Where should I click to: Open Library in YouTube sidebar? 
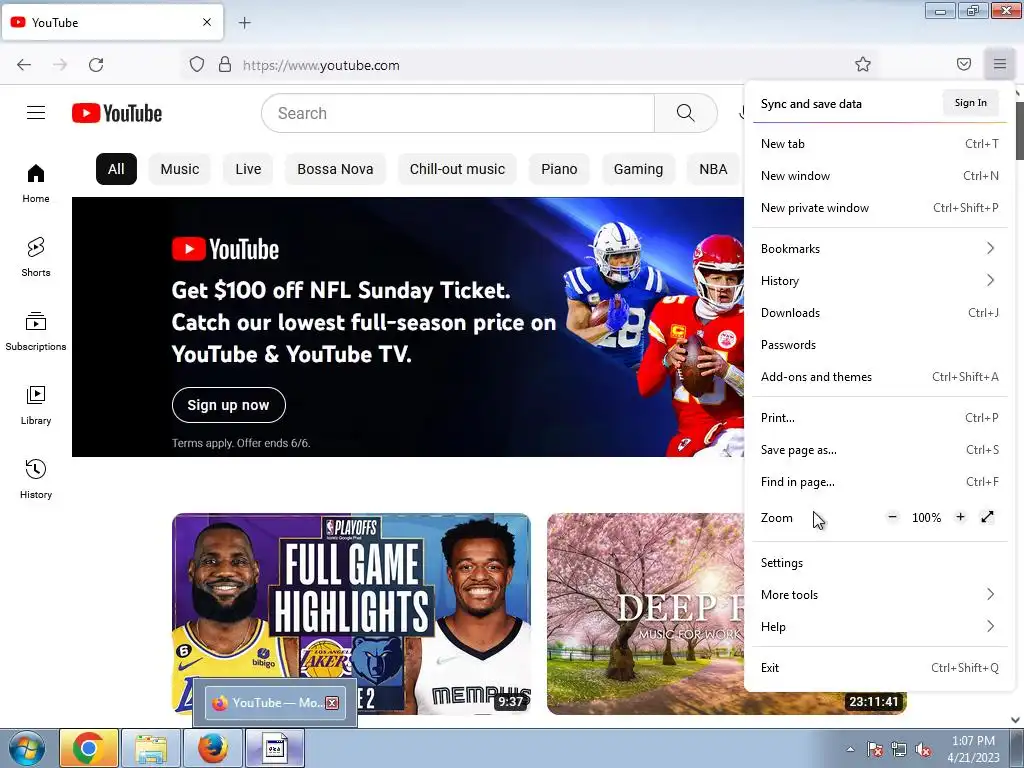click(x=36, y=406)
